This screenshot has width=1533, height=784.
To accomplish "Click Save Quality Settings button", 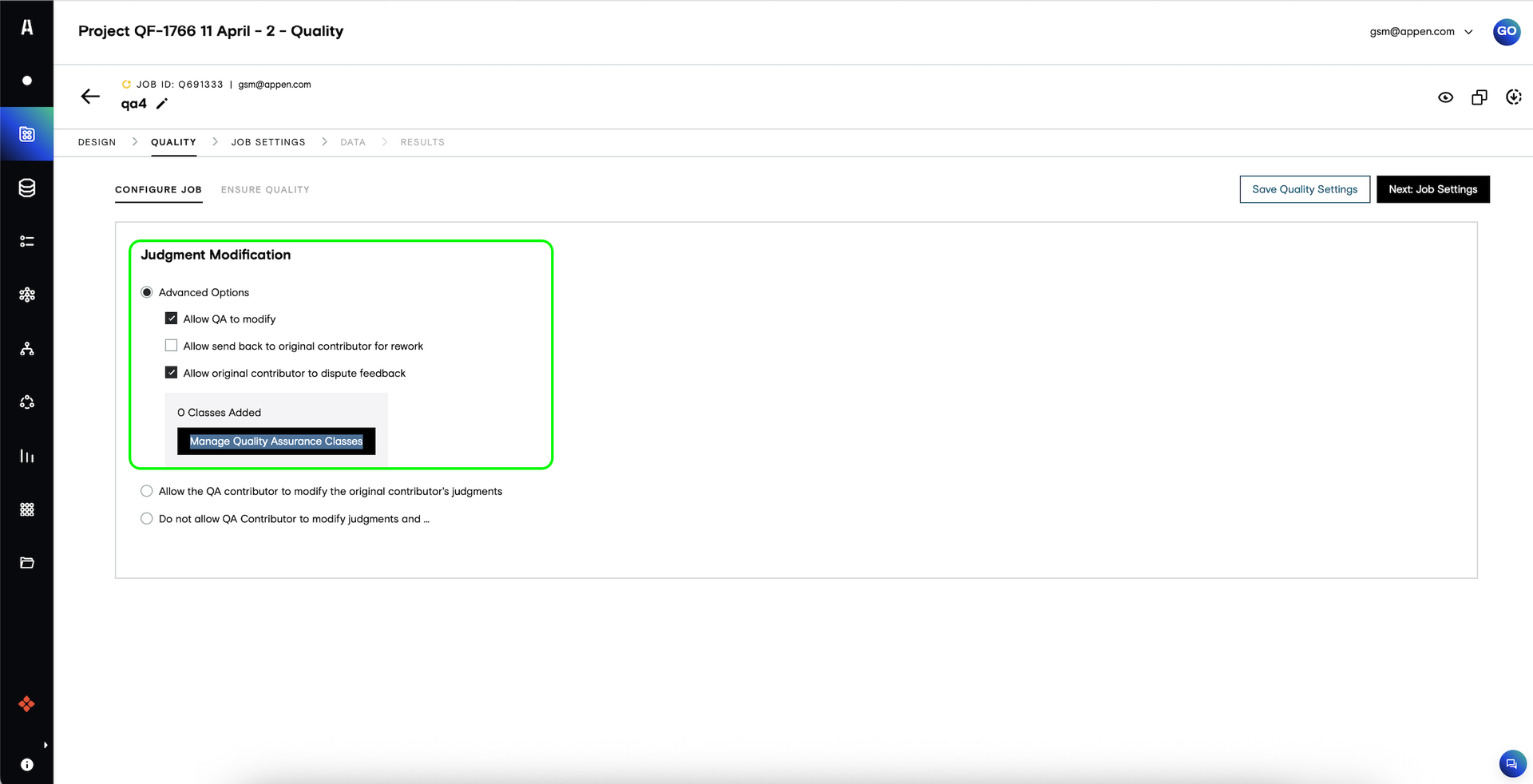I will coord(1305,189).
